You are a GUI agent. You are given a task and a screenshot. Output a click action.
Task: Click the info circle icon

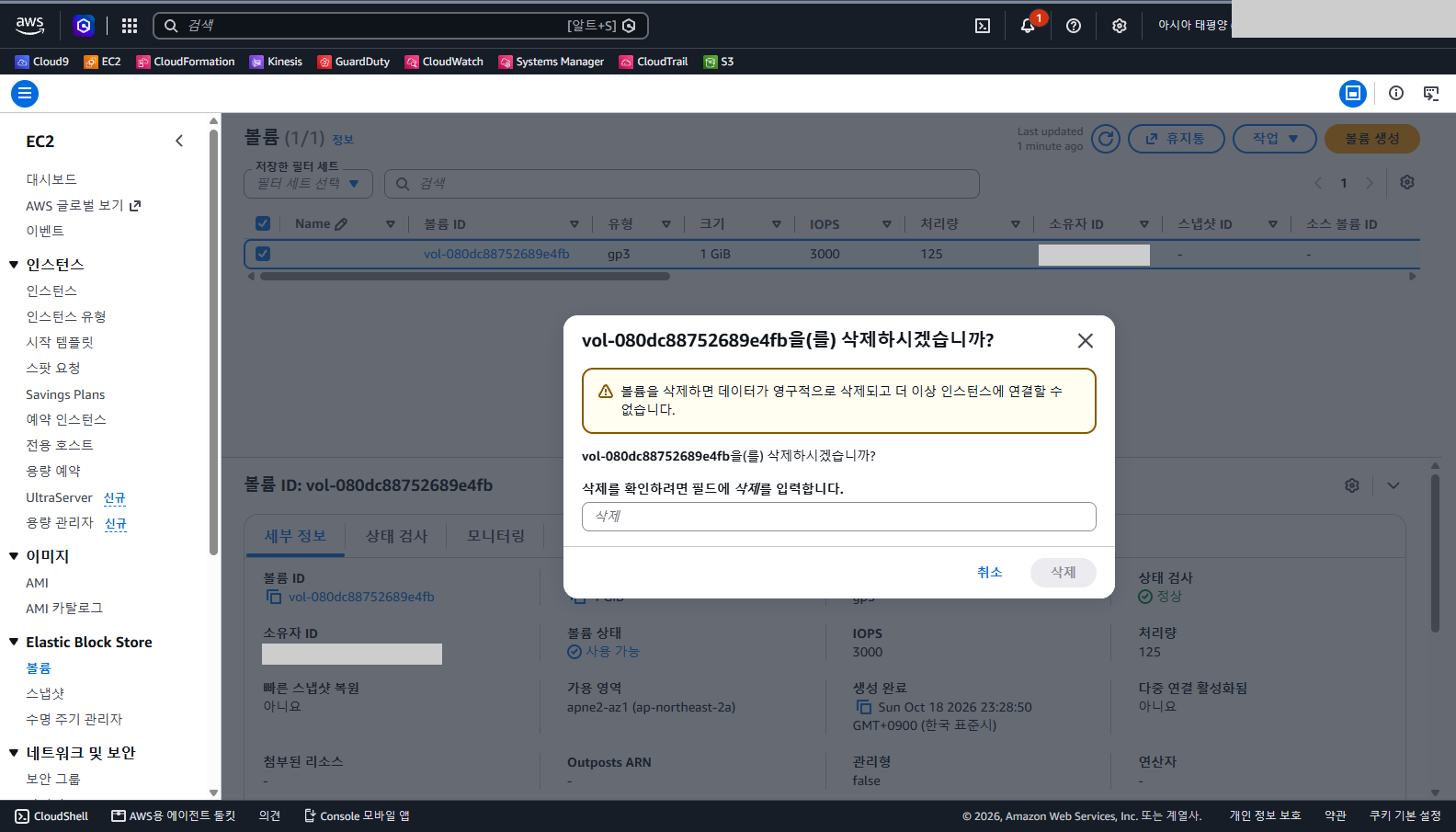[x=1396, y=93]
